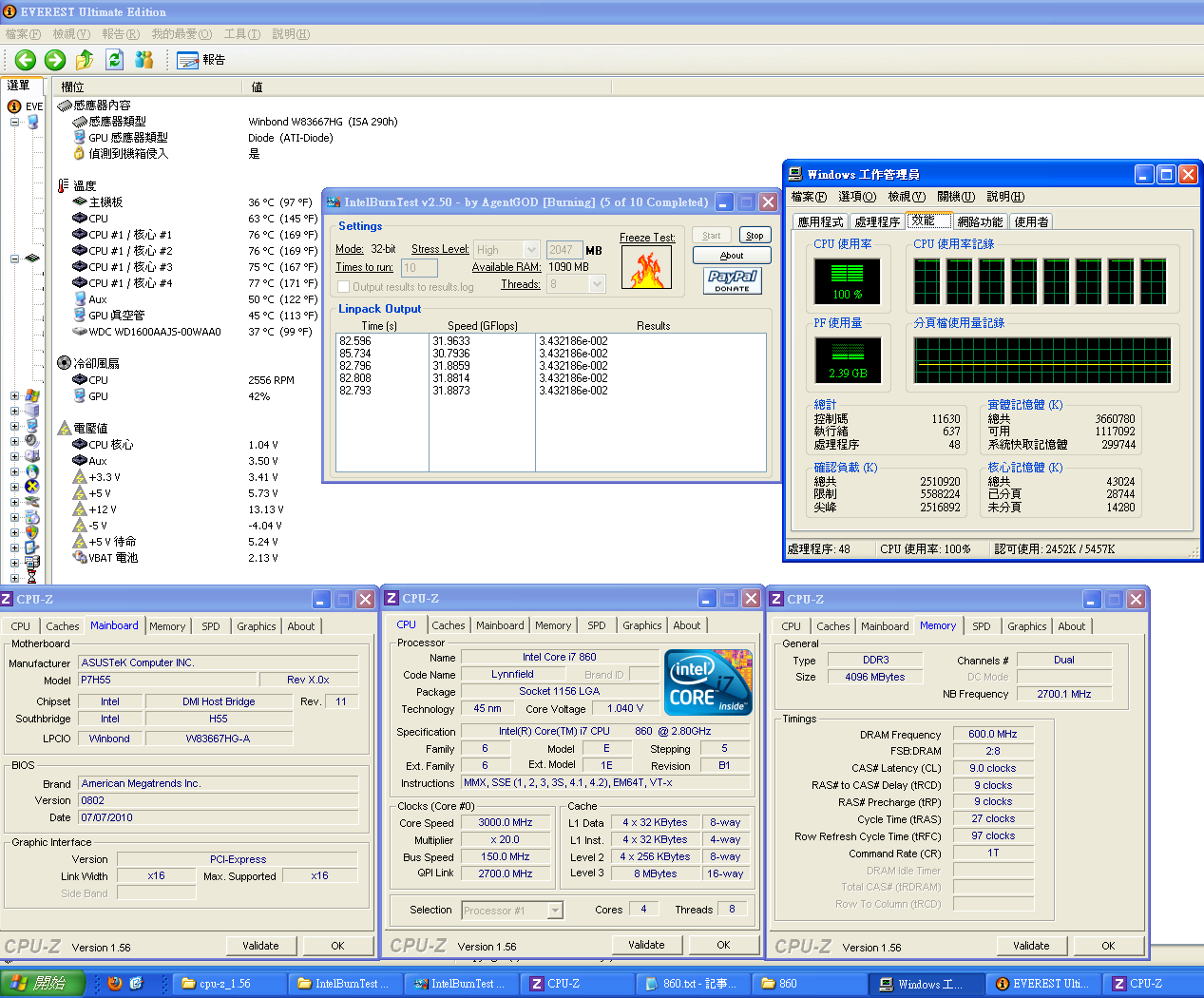
Task: Click the Stress Level MB field showing 2047
Action: [x=564, y=250]
